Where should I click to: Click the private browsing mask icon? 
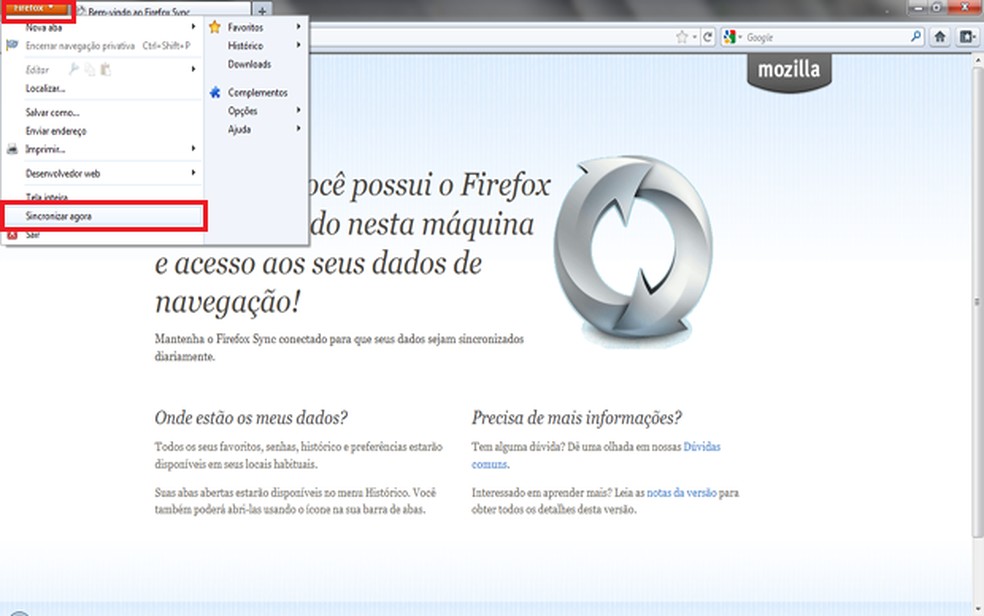pyautogui.click(x=12, y=45)
